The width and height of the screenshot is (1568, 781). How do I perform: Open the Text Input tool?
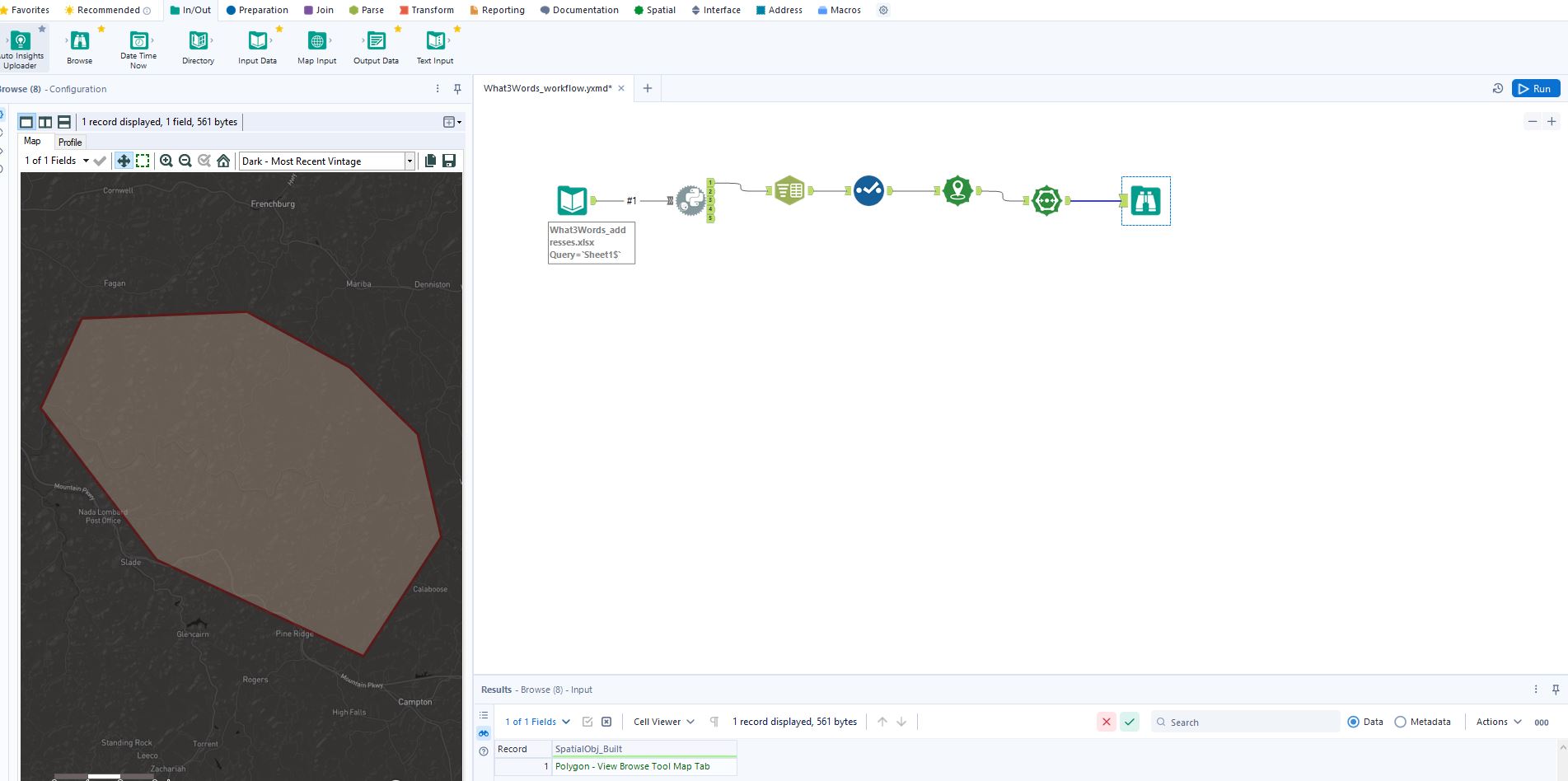click(x=434, y=40)
